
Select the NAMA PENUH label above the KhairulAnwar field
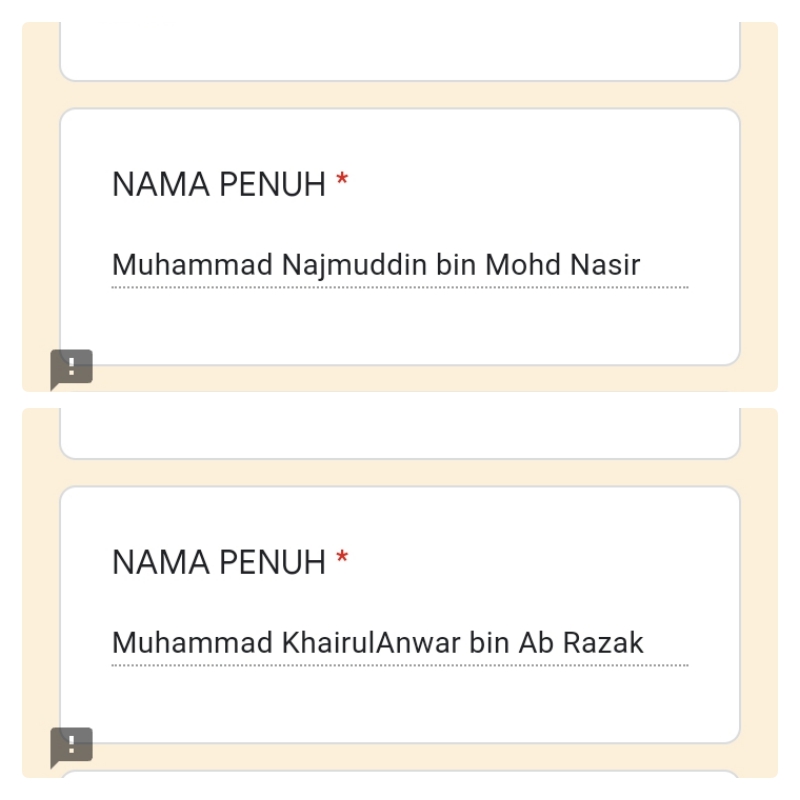coord(219,562)
